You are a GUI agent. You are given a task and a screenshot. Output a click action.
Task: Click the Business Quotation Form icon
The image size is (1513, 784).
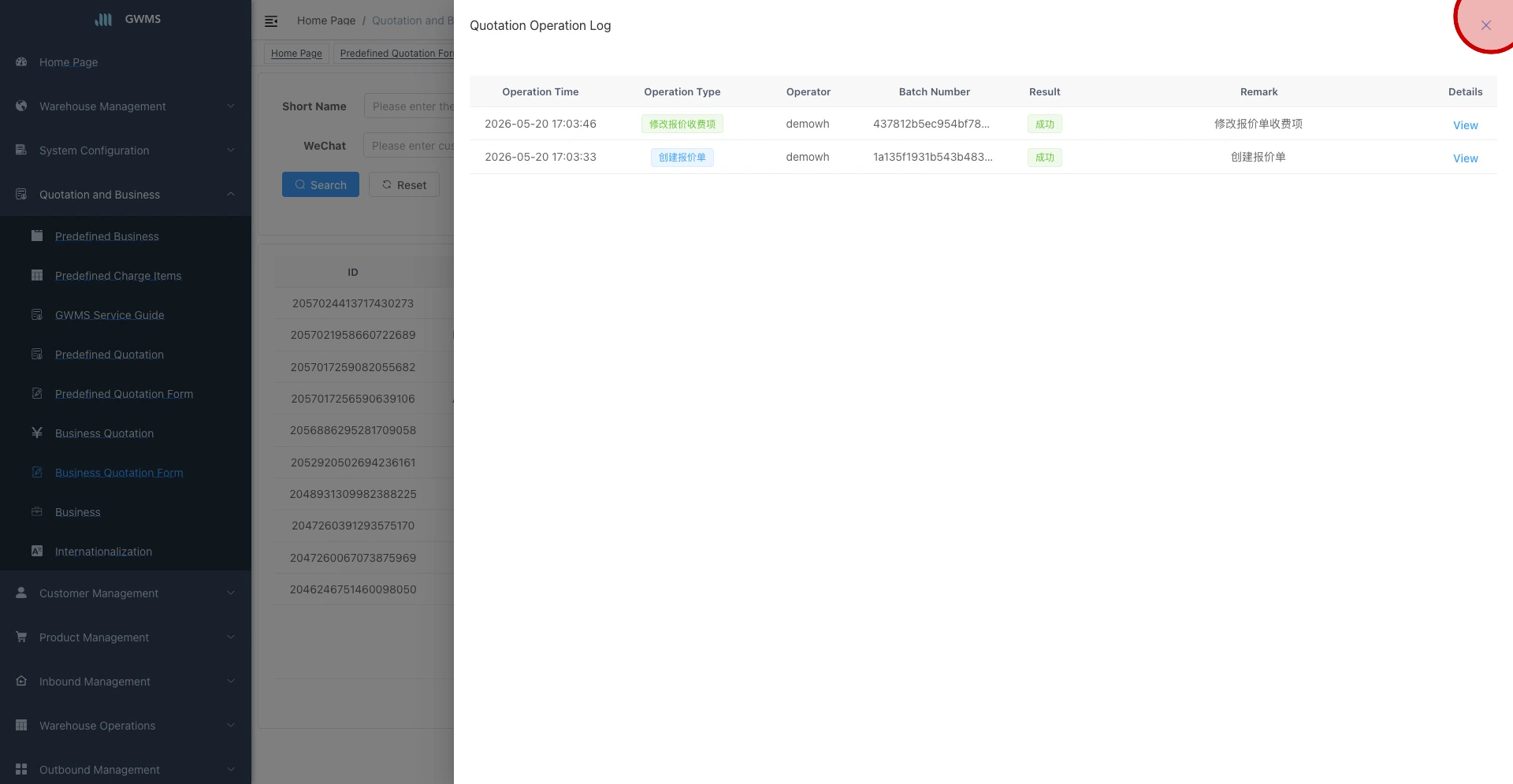point(37,472)
